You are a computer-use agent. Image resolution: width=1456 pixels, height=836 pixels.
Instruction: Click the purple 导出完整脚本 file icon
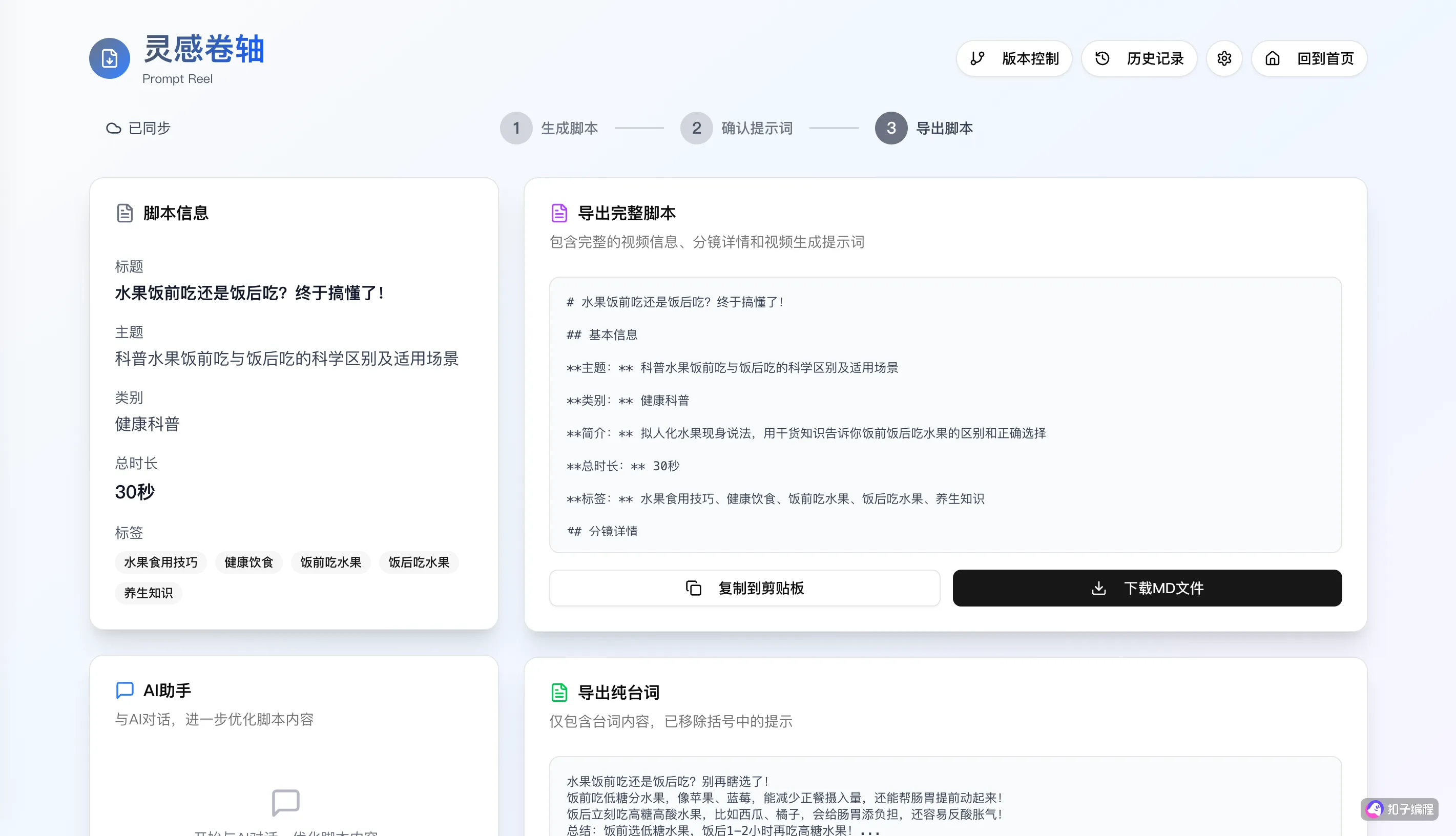(559, 213)
